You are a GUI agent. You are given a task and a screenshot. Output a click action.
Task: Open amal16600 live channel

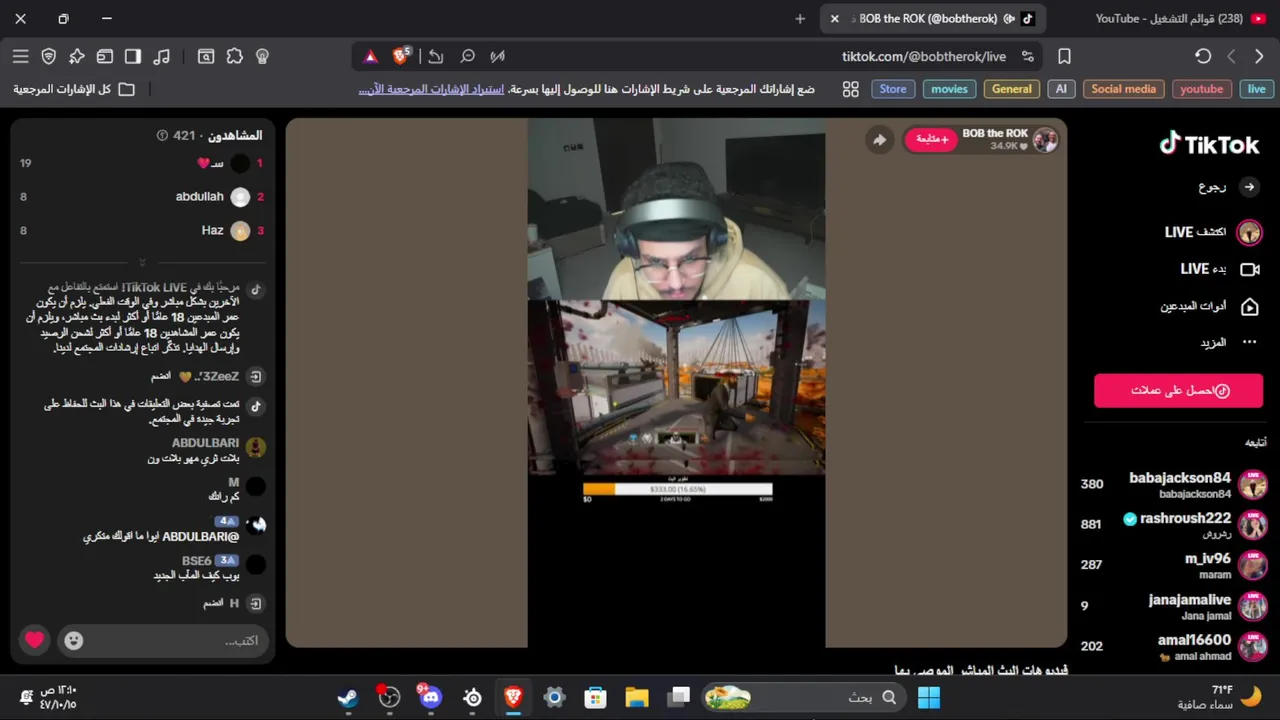pos(1174,646)
